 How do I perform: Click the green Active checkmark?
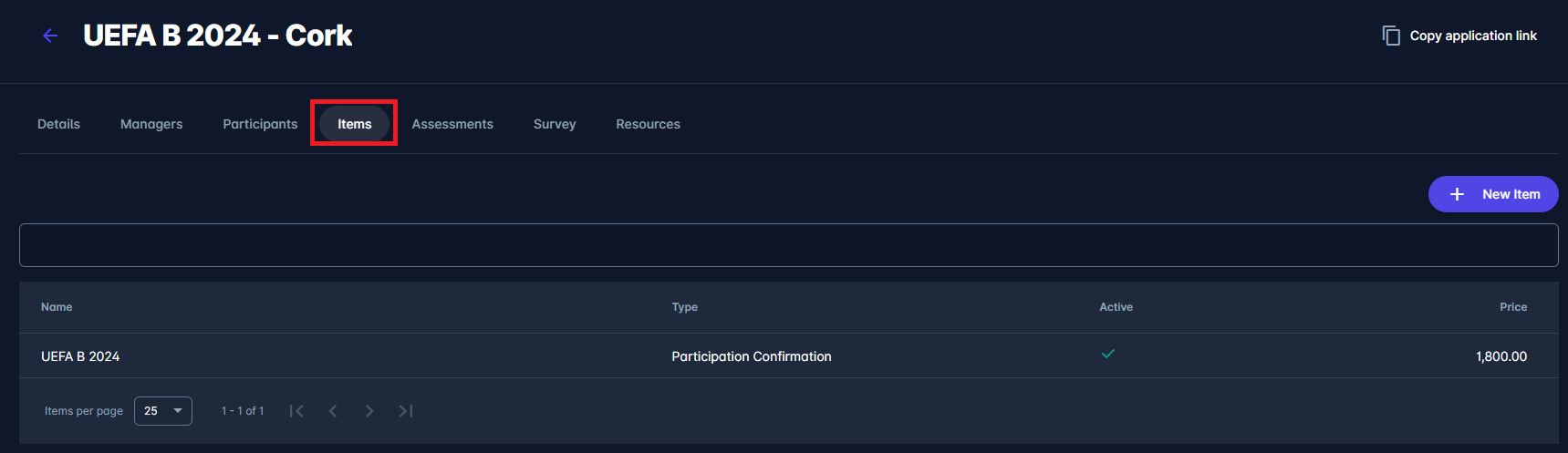click(1108, 354)
